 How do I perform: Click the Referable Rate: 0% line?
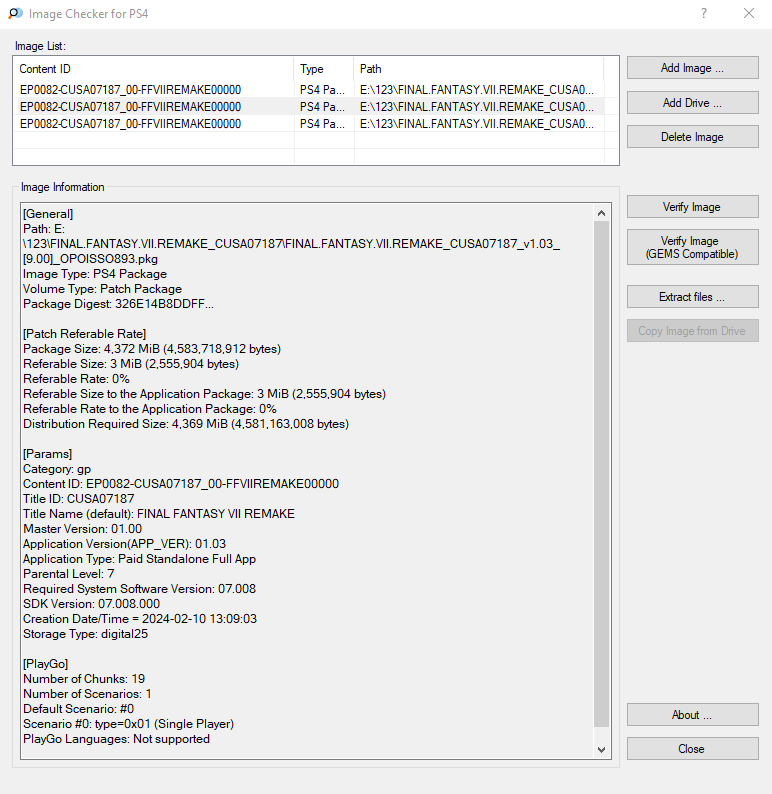click(76, 379)
